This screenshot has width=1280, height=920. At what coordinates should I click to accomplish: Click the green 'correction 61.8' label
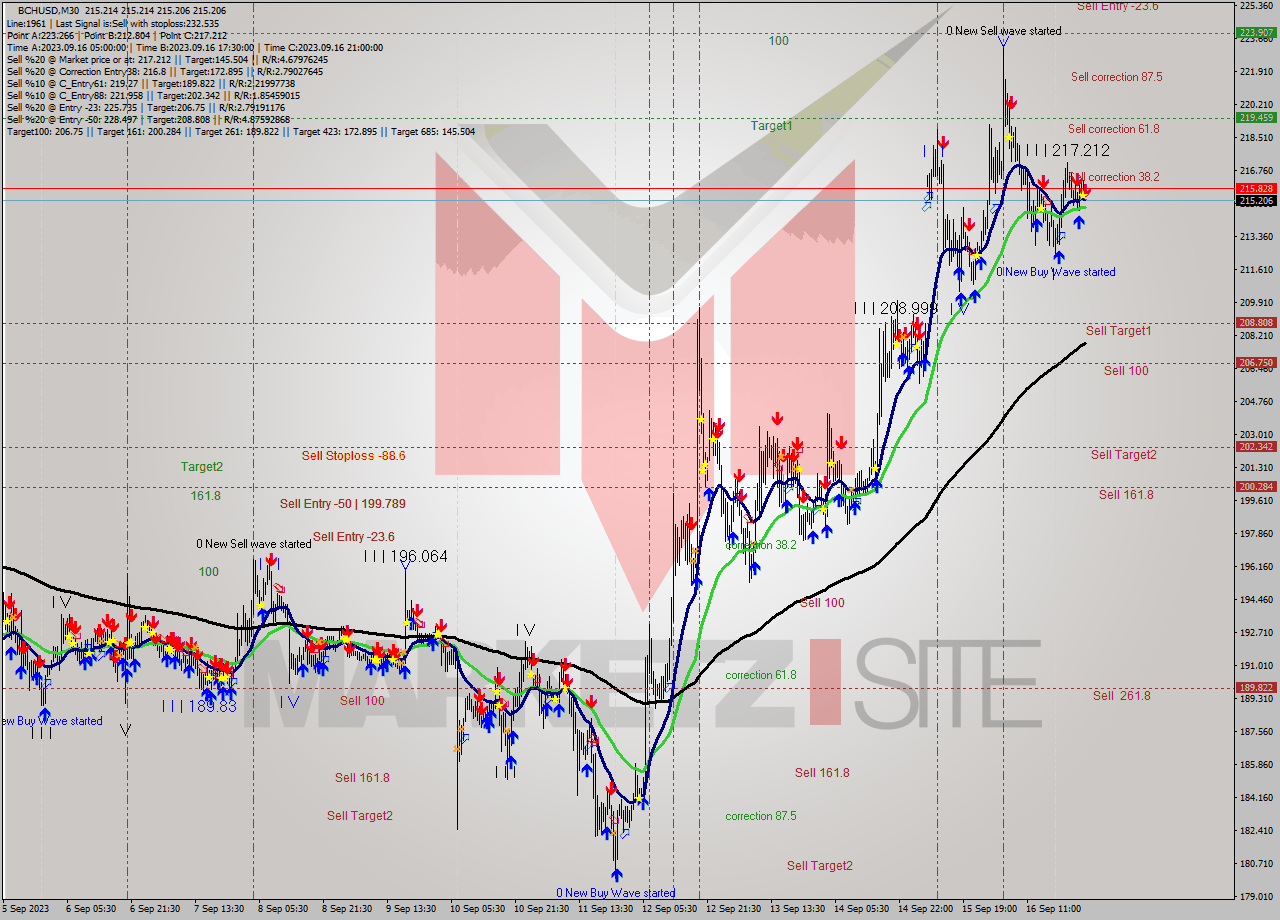761,675
